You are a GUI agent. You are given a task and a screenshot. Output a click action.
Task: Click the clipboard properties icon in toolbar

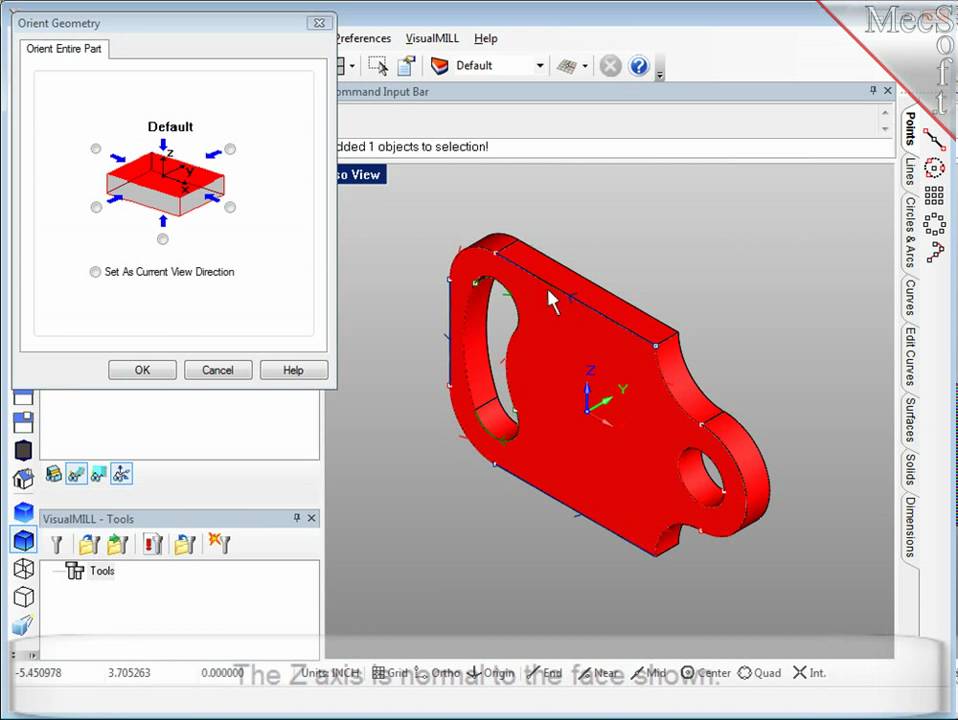[406, 65]
